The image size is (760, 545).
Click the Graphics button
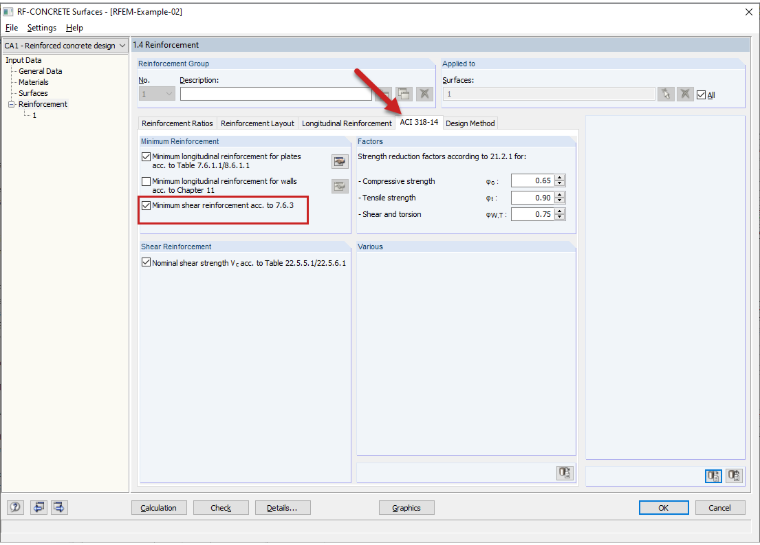(407, 508)
